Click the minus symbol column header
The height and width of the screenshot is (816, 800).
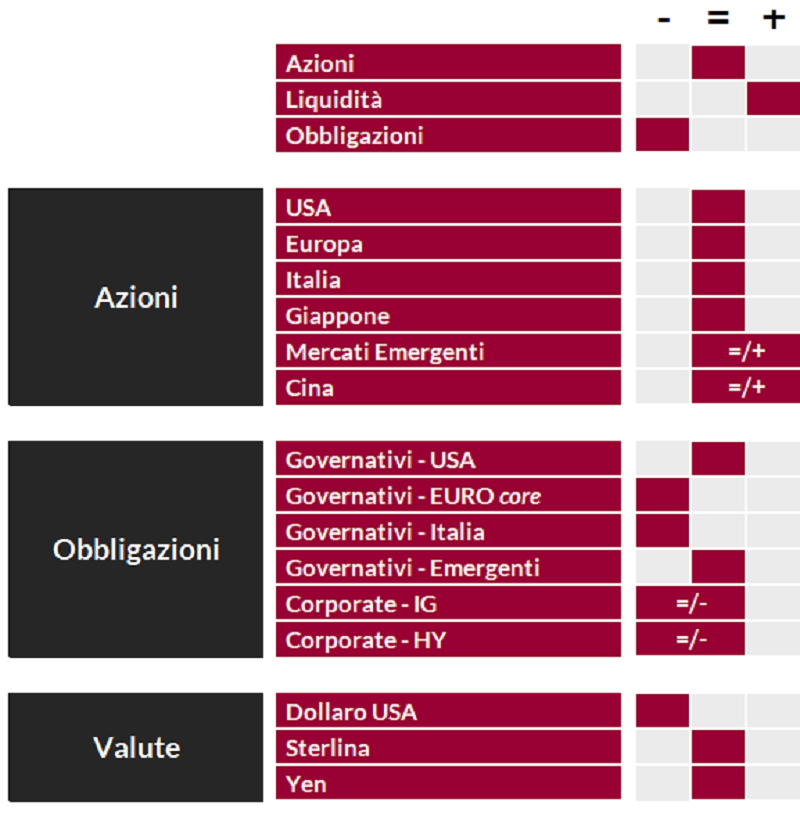click(x=664, y=20)
